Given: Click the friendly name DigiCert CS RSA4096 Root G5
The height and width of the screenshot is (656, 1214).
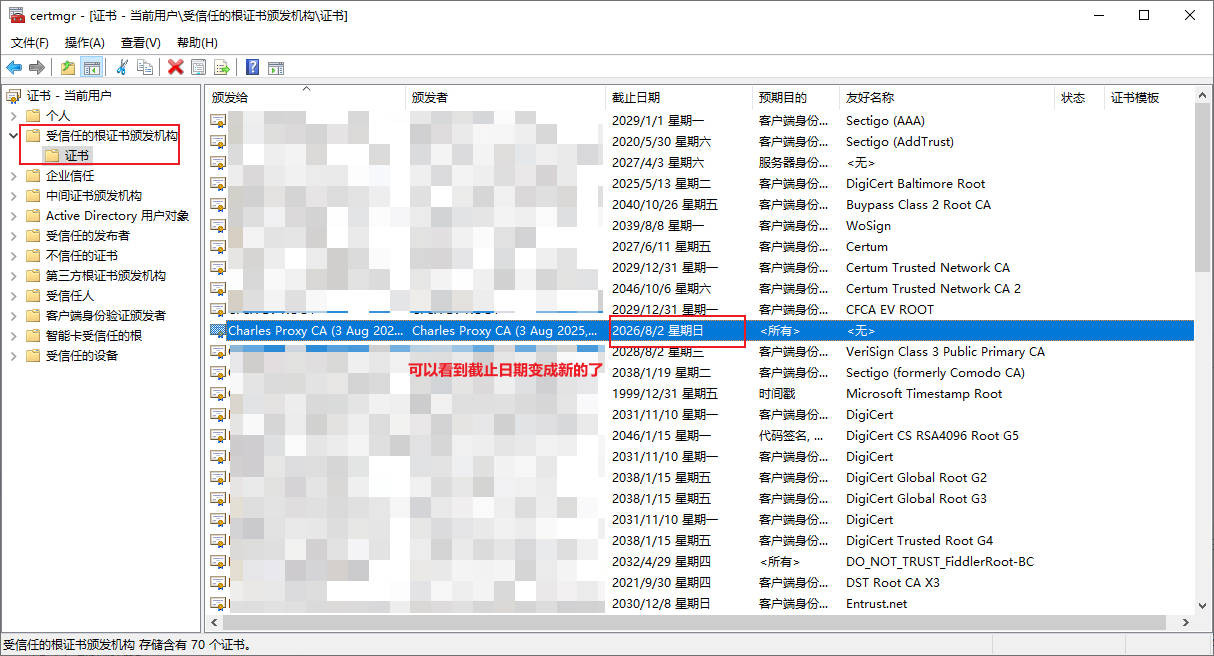Looking at the screenshot, I should point(932,436).
